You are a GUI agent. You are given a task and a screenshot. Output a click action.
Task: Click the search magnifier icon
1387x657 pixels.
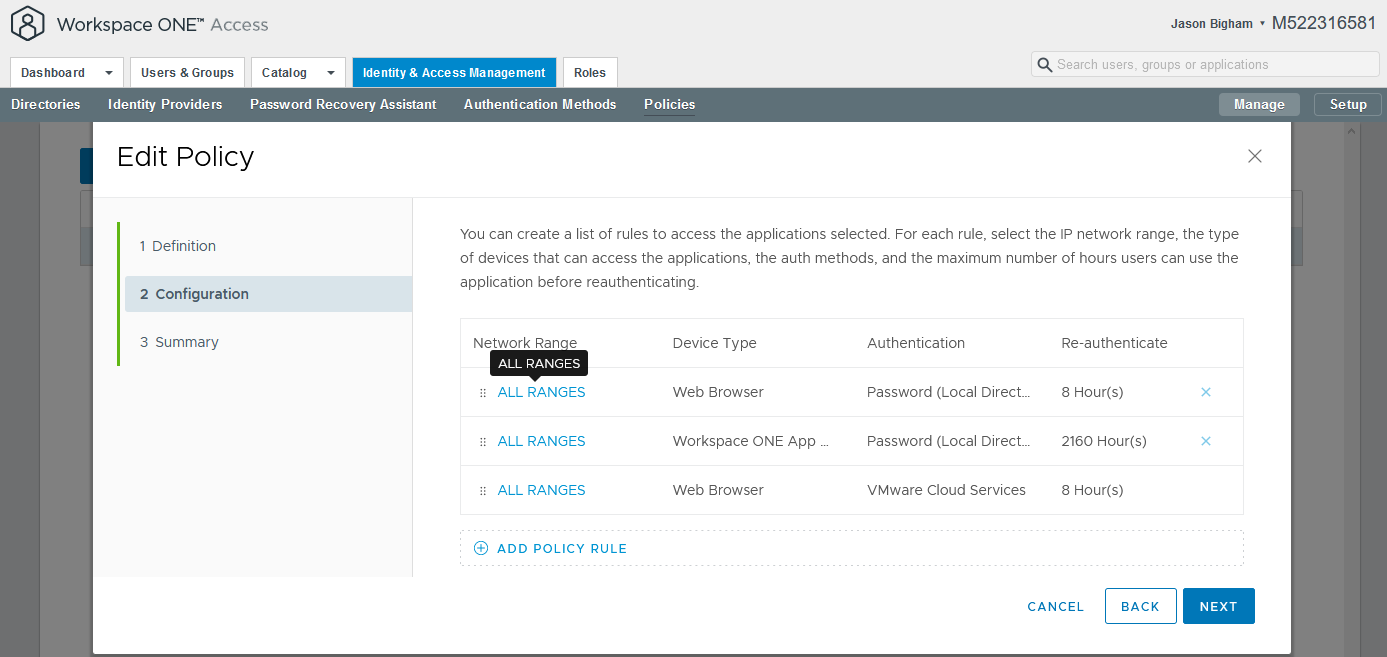(x=1045, y=64)
